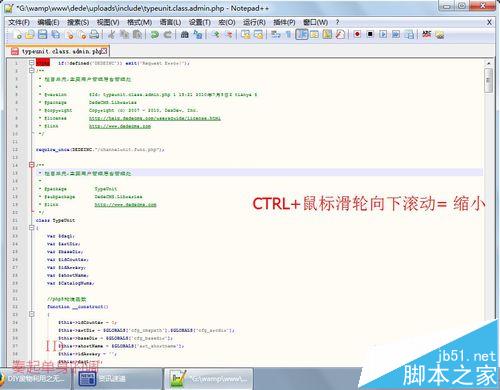Select the typeunit.class.admin.php tab
The height and width of the screenshot is (390, 500).
tap(58, 51)
